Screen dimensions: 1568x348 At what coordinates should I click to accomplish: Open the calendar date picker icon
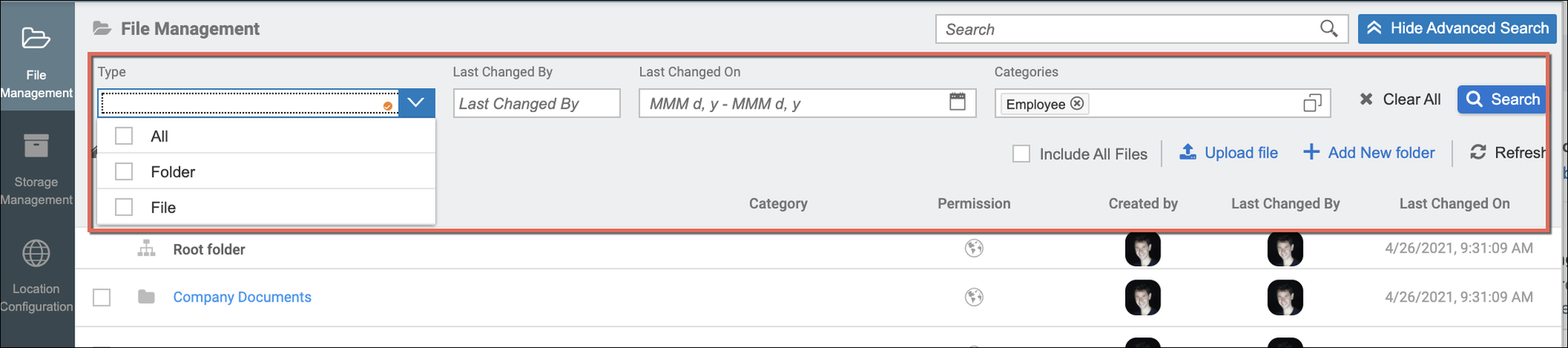coord(957,102)
